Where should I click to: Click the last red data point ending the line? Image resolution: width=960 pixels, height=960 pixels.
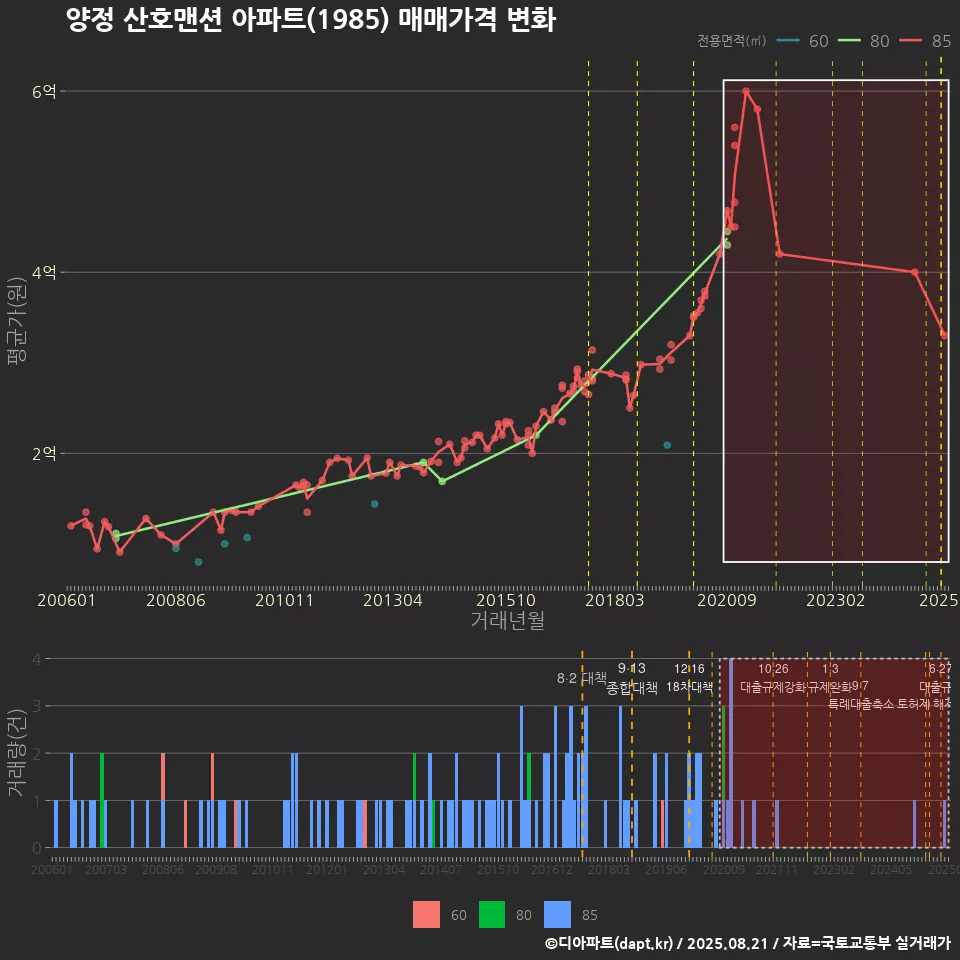(945, 335)
